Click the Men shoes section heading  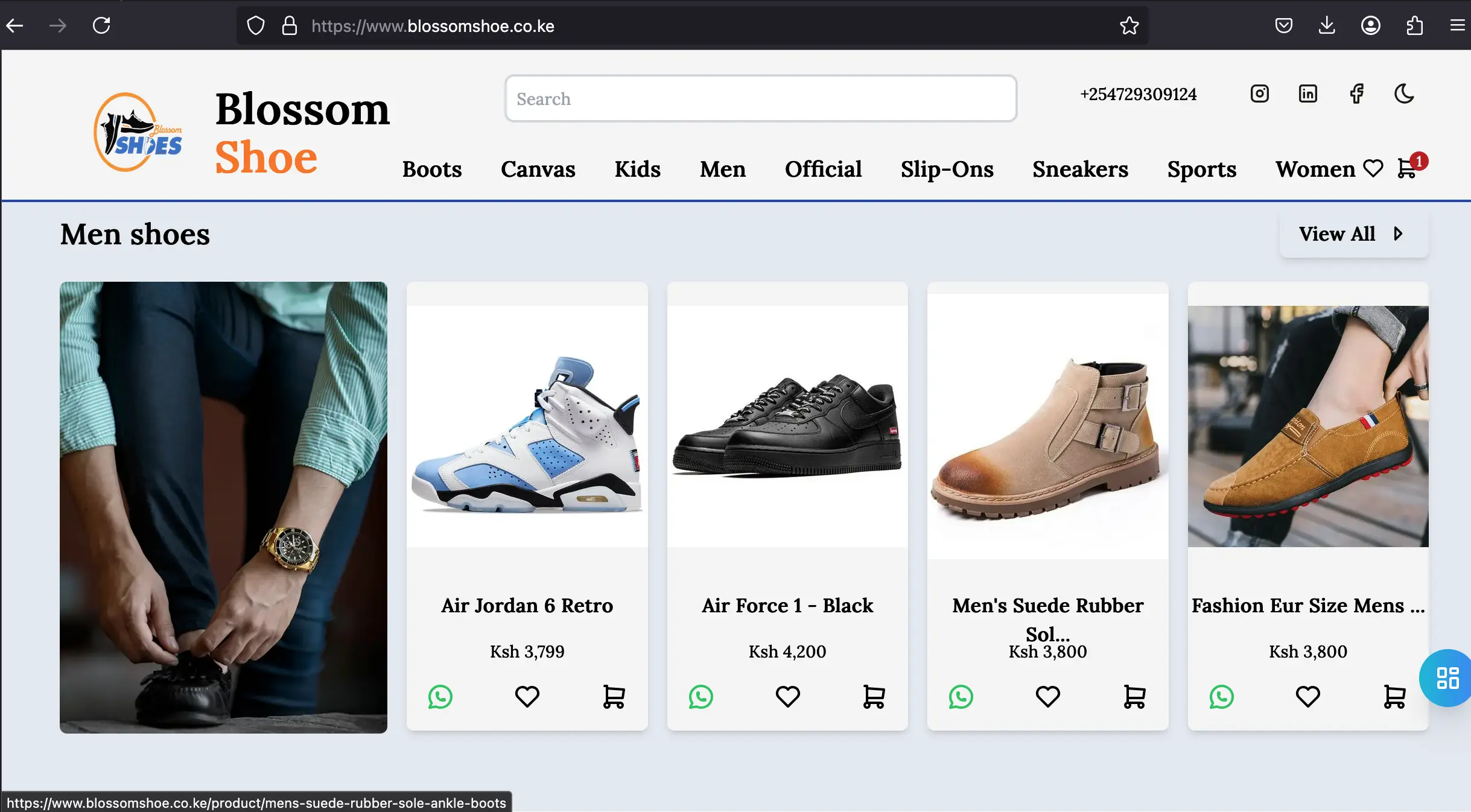[x=135, y=235]
